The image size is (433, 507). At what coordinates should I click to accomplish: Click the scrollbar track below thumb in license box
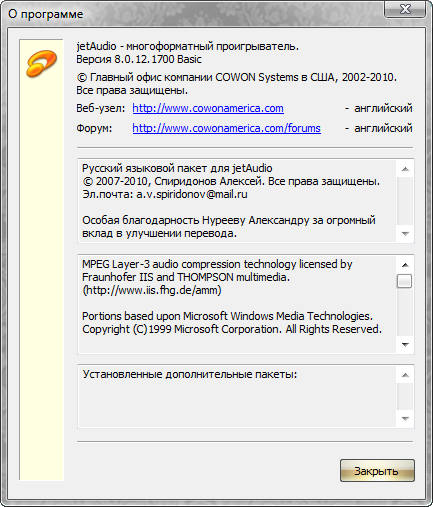coord(405,312)
